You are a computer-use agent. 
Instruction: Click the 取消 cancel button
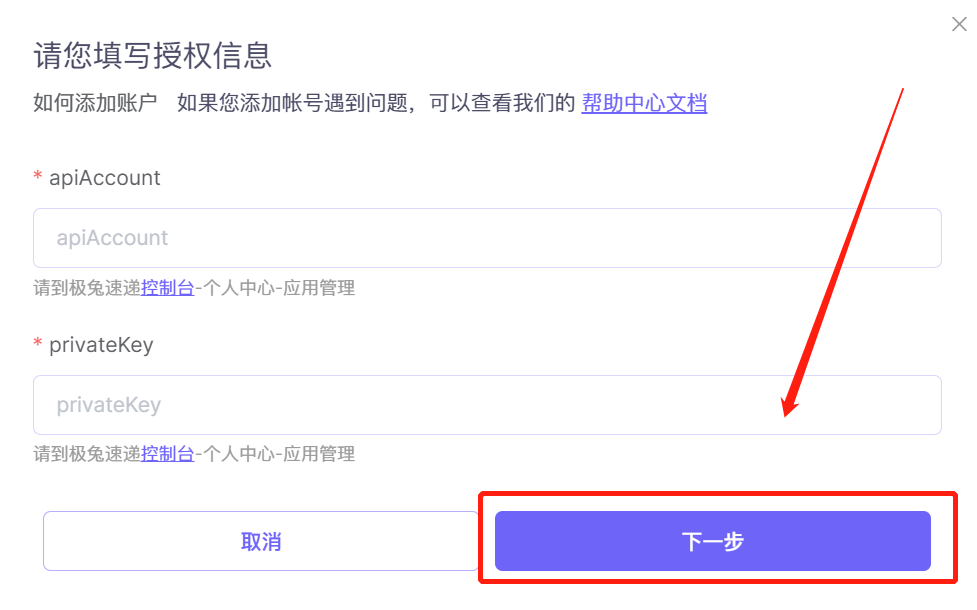point(261,541)
